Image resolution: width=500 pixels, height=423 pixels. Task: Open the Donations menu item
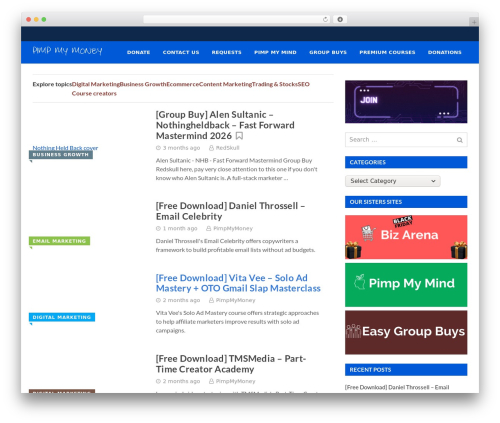444,52
